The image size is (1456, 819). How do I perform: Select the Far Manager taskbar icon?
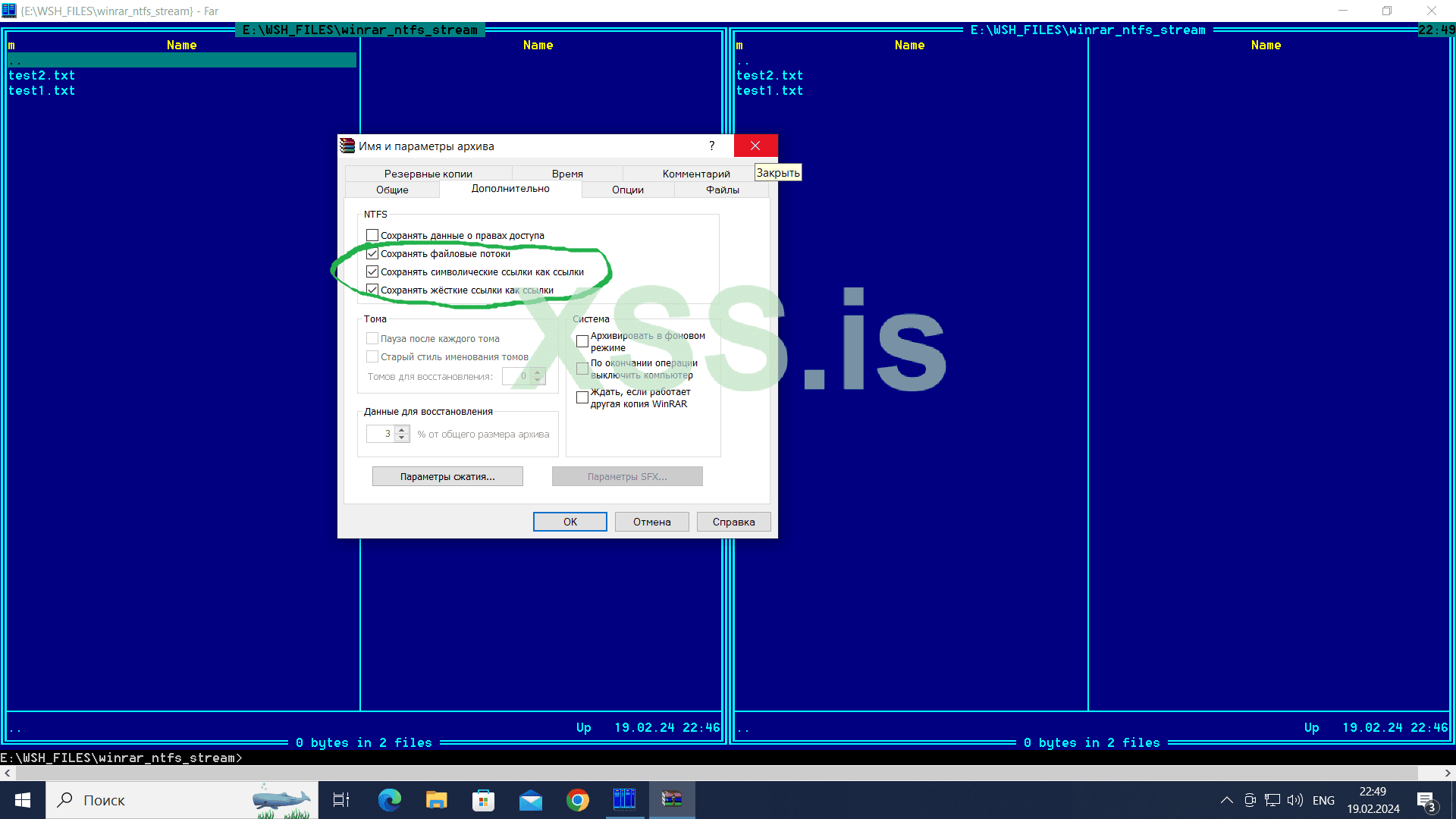tap(624, 799)
